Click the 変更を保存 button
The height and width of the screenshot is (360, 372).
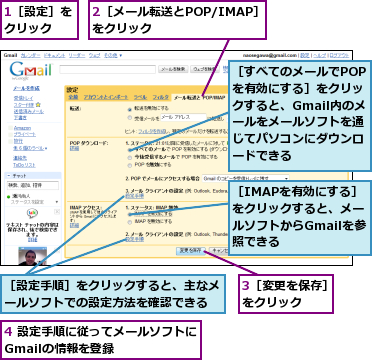point(191,251)
